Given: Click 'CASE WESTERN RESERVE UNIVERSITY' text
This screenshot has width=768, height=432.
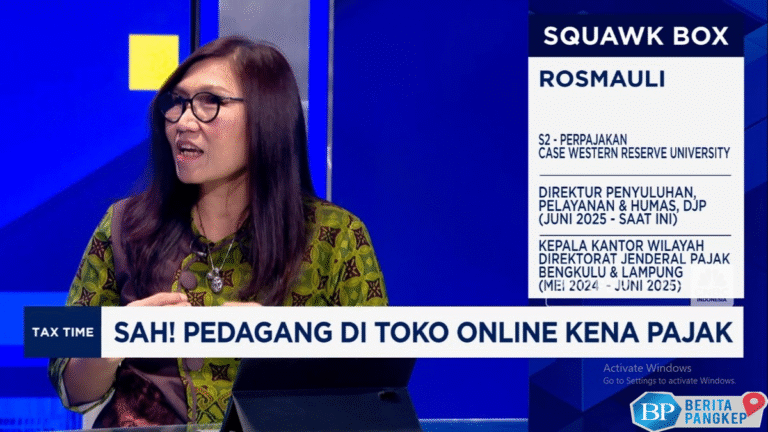Looking at the screenshot, I should [634, 153].
